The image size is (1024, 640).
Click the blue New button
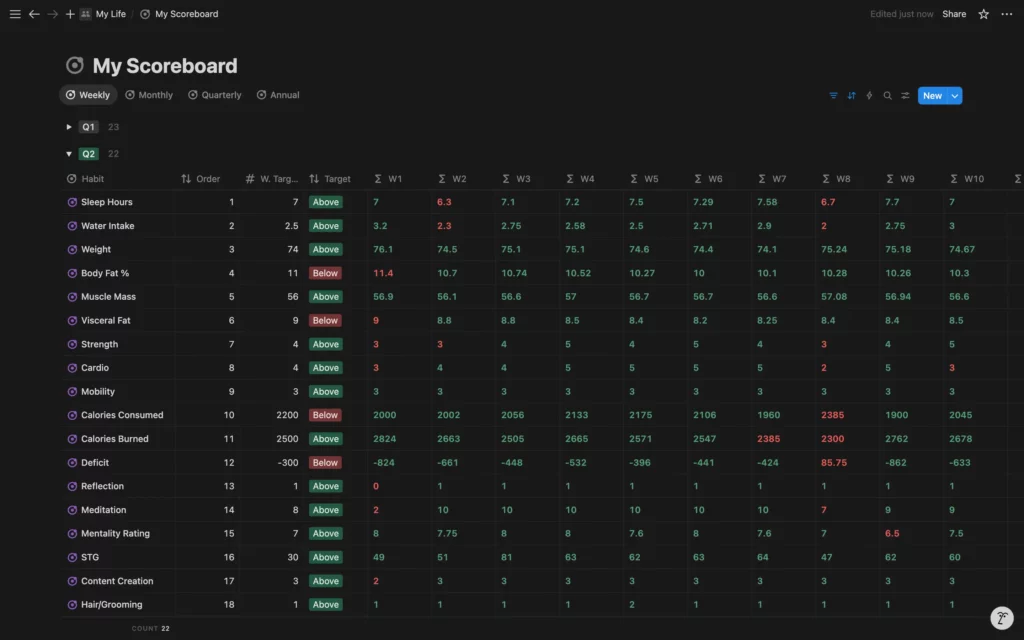pos(932,96)
